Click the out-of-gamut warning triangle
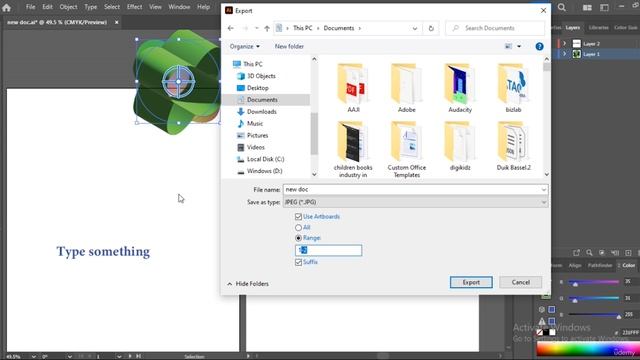Screen dimensions: 640x360 (542, 322)
